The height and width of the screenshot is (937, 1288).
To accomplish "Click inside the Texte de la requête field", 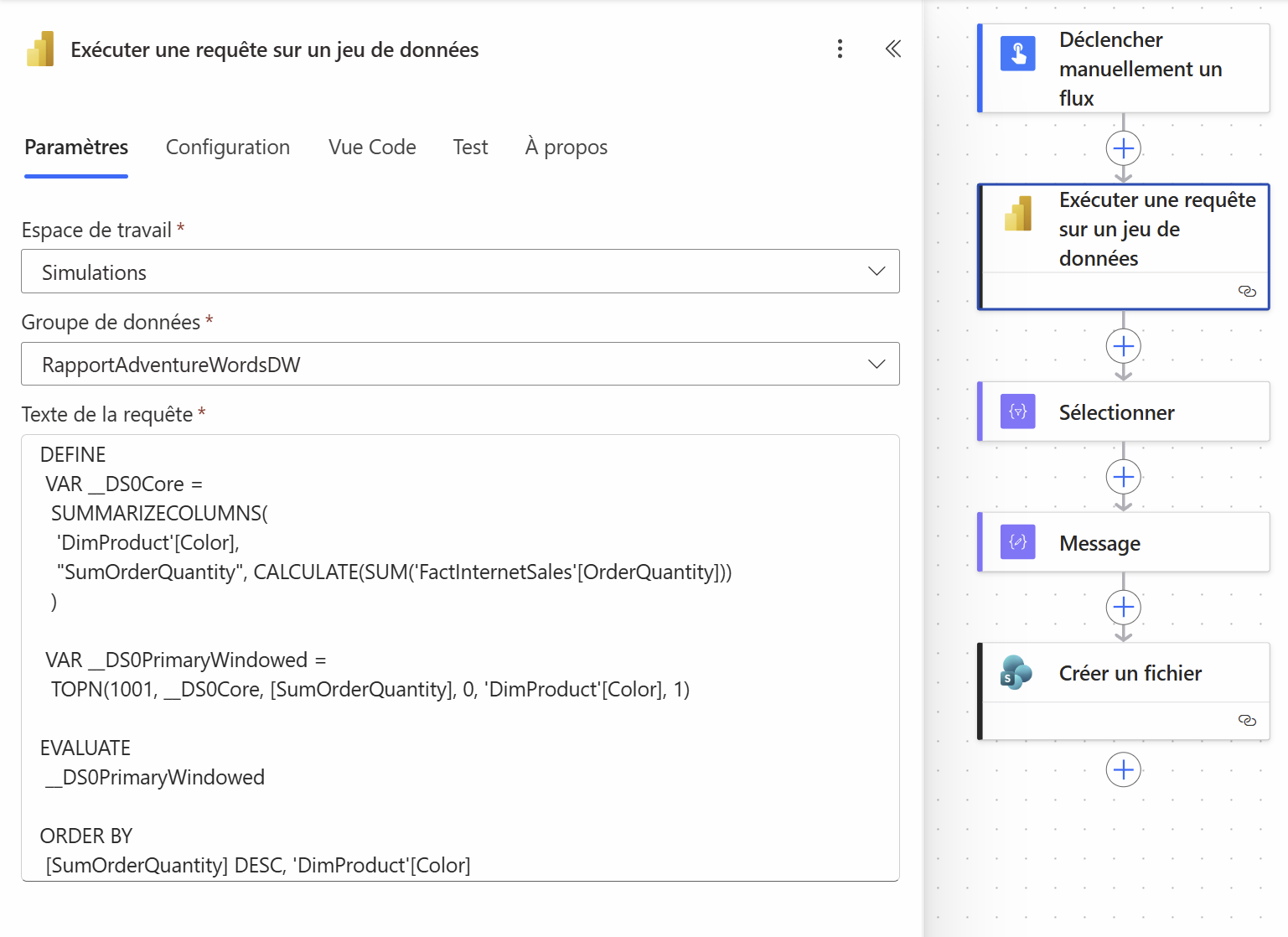I will tap(460, 658).
